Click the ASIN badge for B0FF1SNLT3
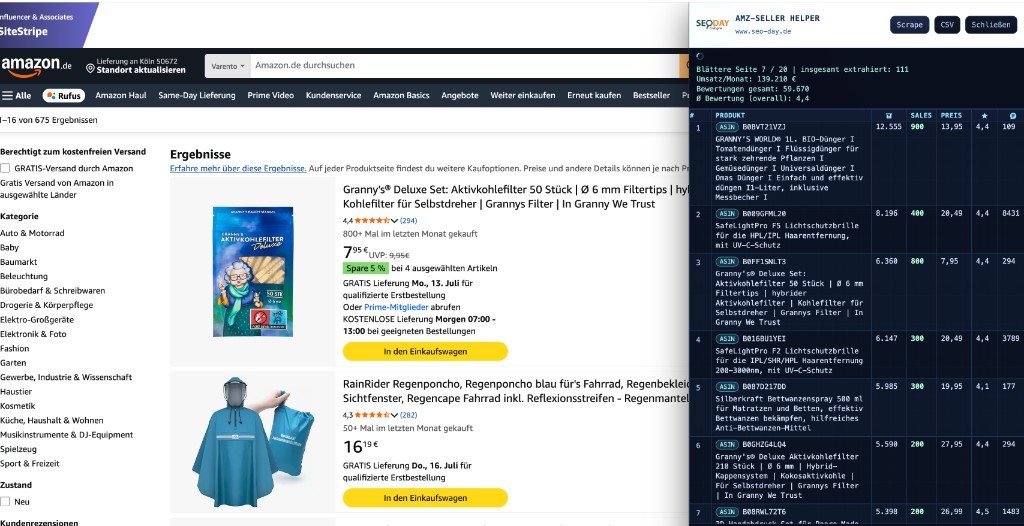 pyautogui.click(x=727, y=261)
